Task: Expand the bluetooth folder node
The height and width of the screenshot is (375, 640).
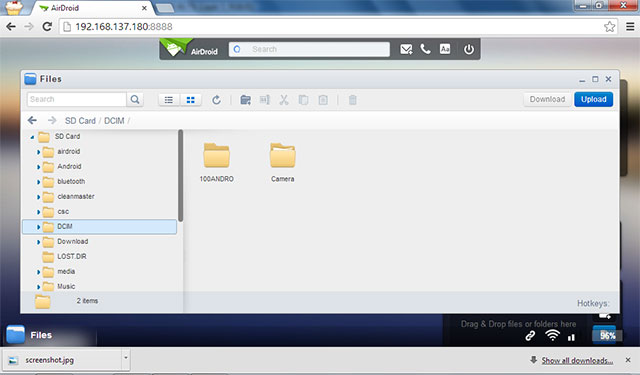Action: click(38, 182)
